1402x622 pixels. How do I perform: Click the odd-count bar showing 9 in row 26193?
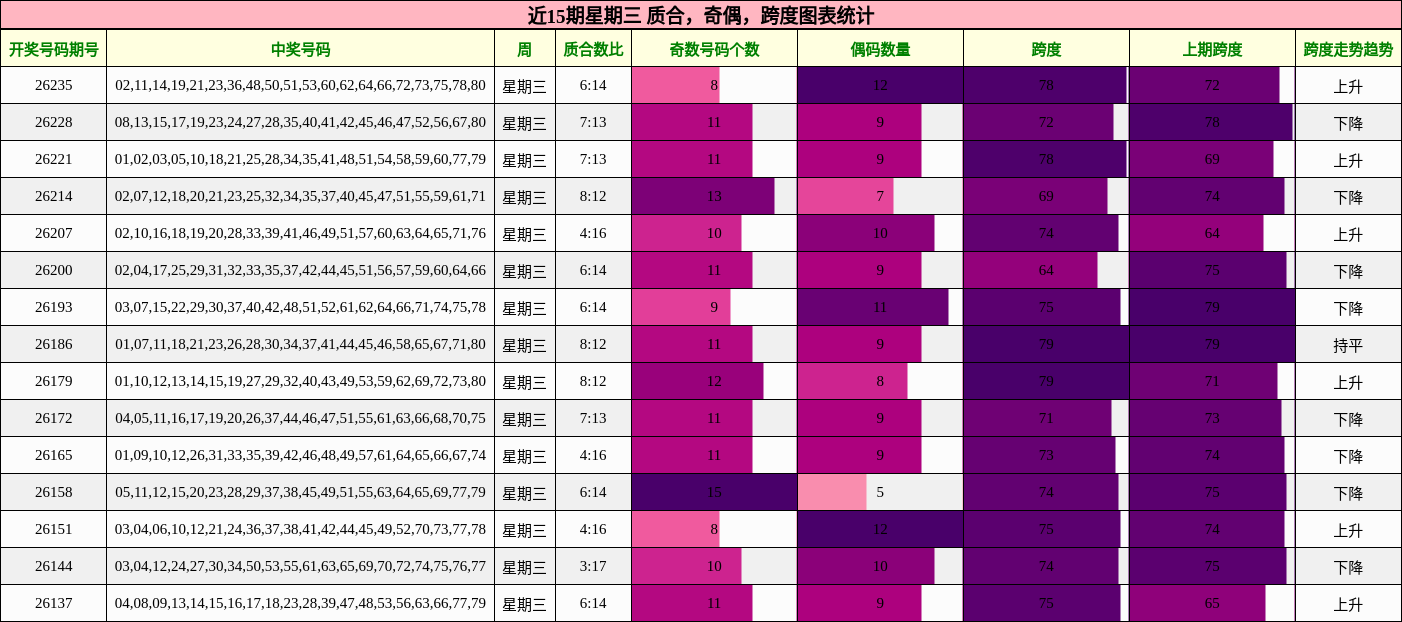coord(681,307)
